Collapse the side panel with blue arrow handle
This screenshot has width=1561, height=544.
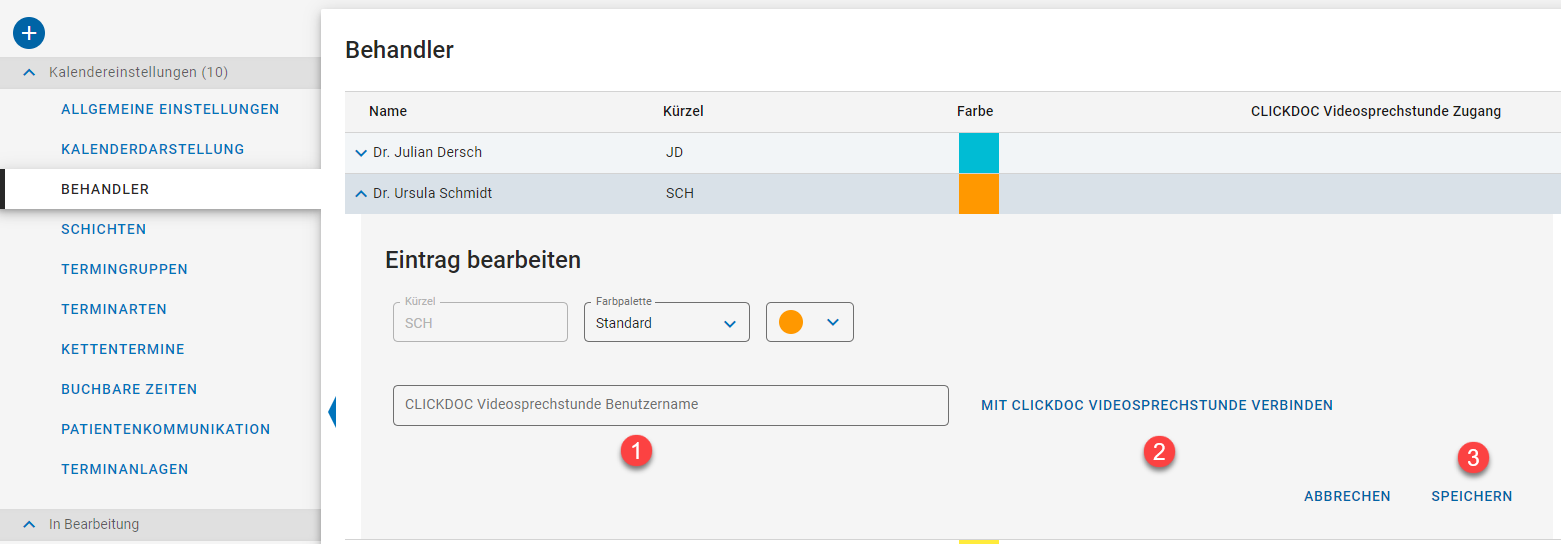tap(332, 411)
